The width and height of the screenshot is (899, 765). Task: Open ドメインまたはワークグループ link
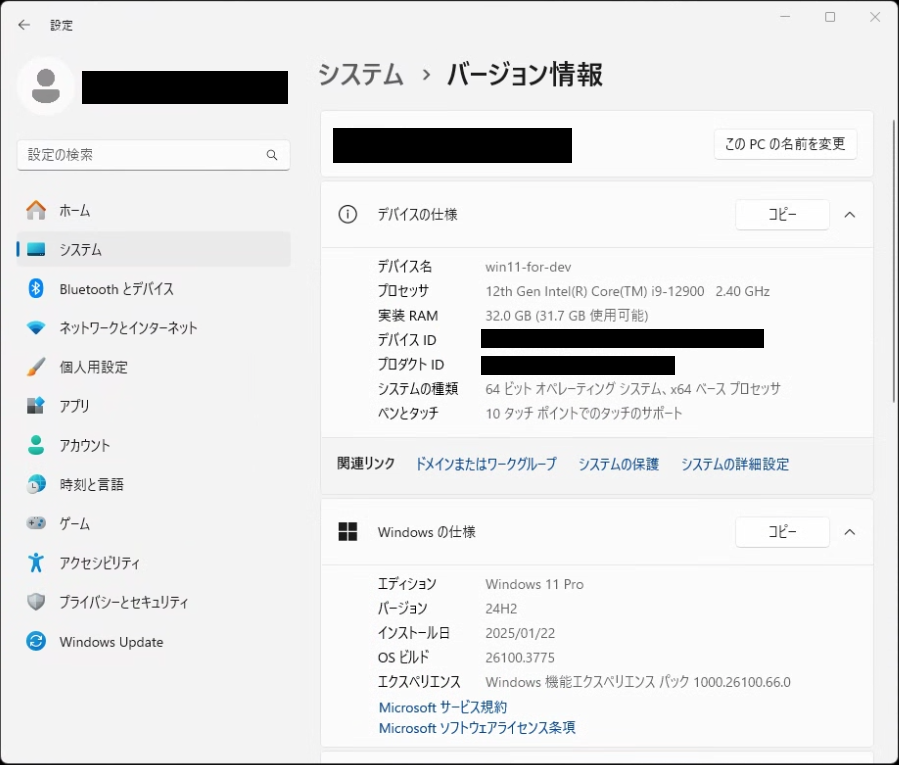coord(486,464)
